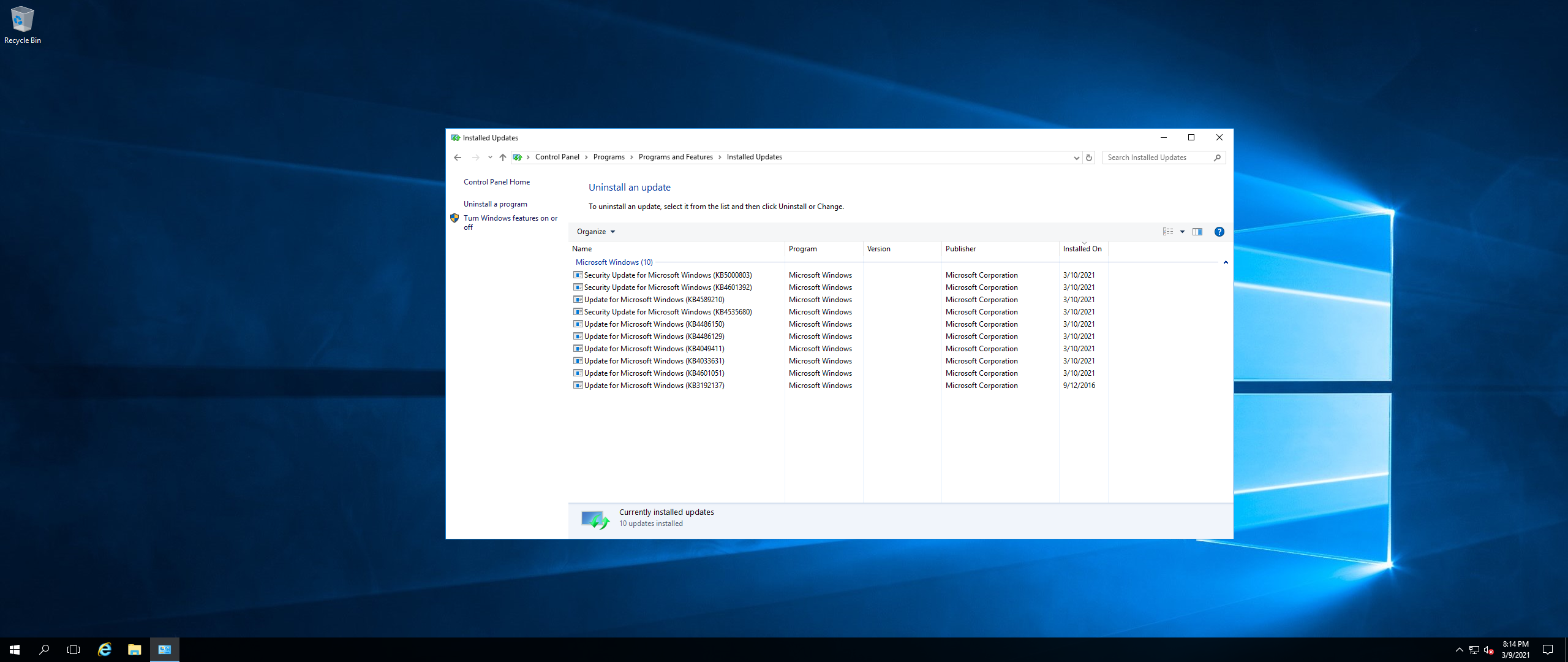The width and height of the screenshot is (1568, 662).
Task: Open the More options view dropdown arrow
Action: [x=1182, y=232]
